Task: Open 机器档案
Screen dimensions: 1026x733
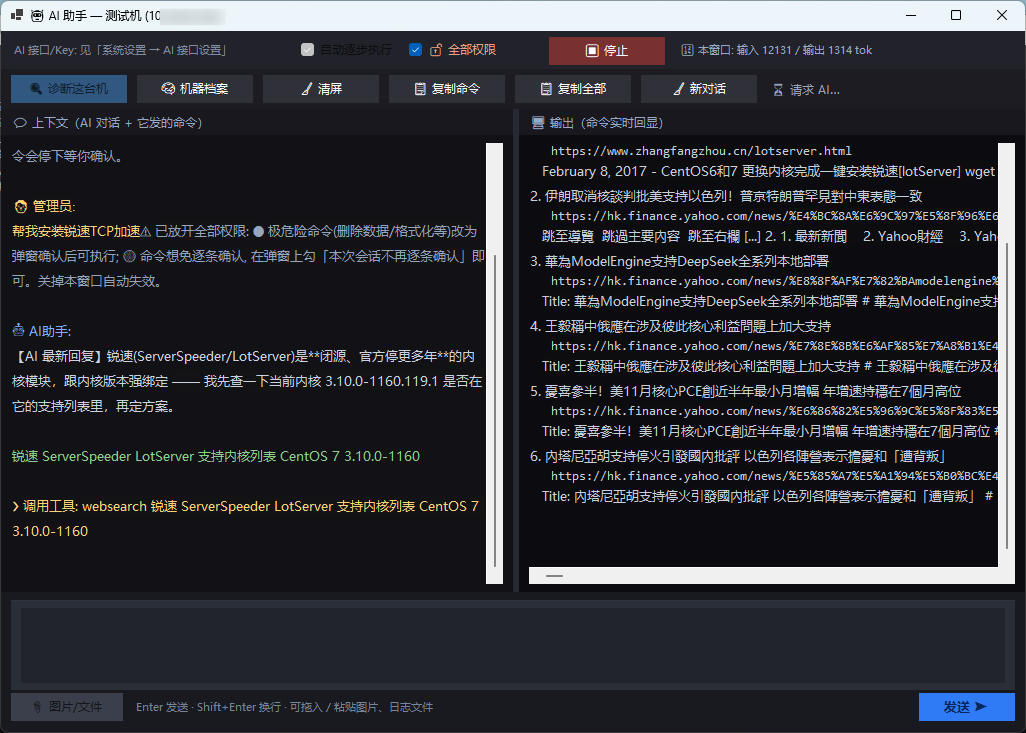Action: 195,89
